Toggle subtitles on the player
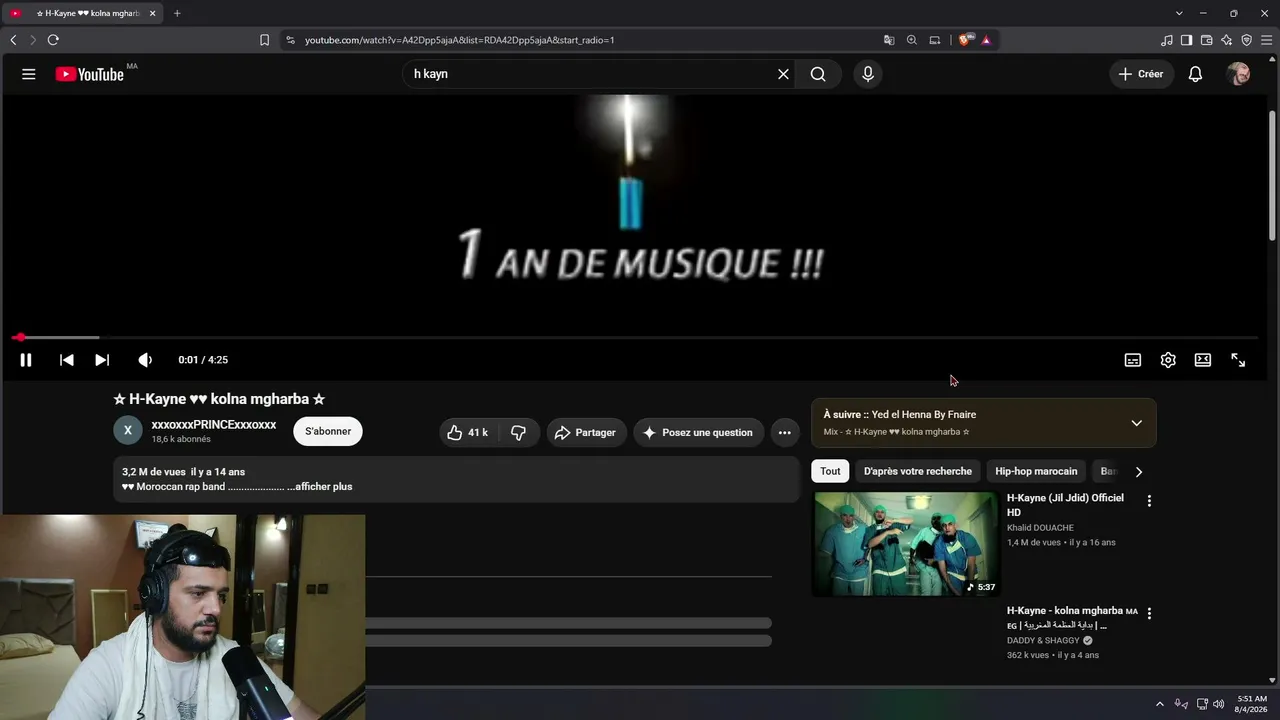This screenshot has width=1280, height=720. click(x=1133, y=360)
